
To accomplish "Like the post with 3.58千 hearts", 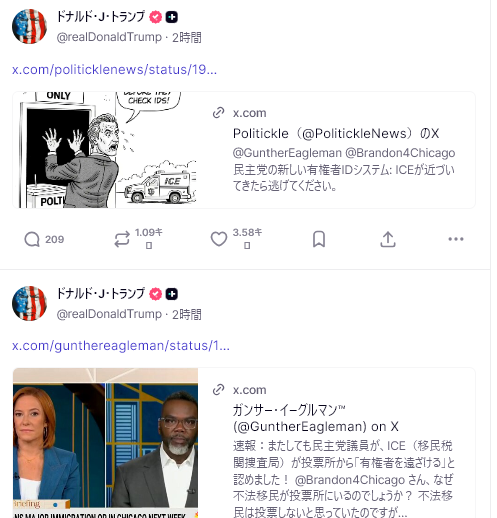I will coord(219,239).
